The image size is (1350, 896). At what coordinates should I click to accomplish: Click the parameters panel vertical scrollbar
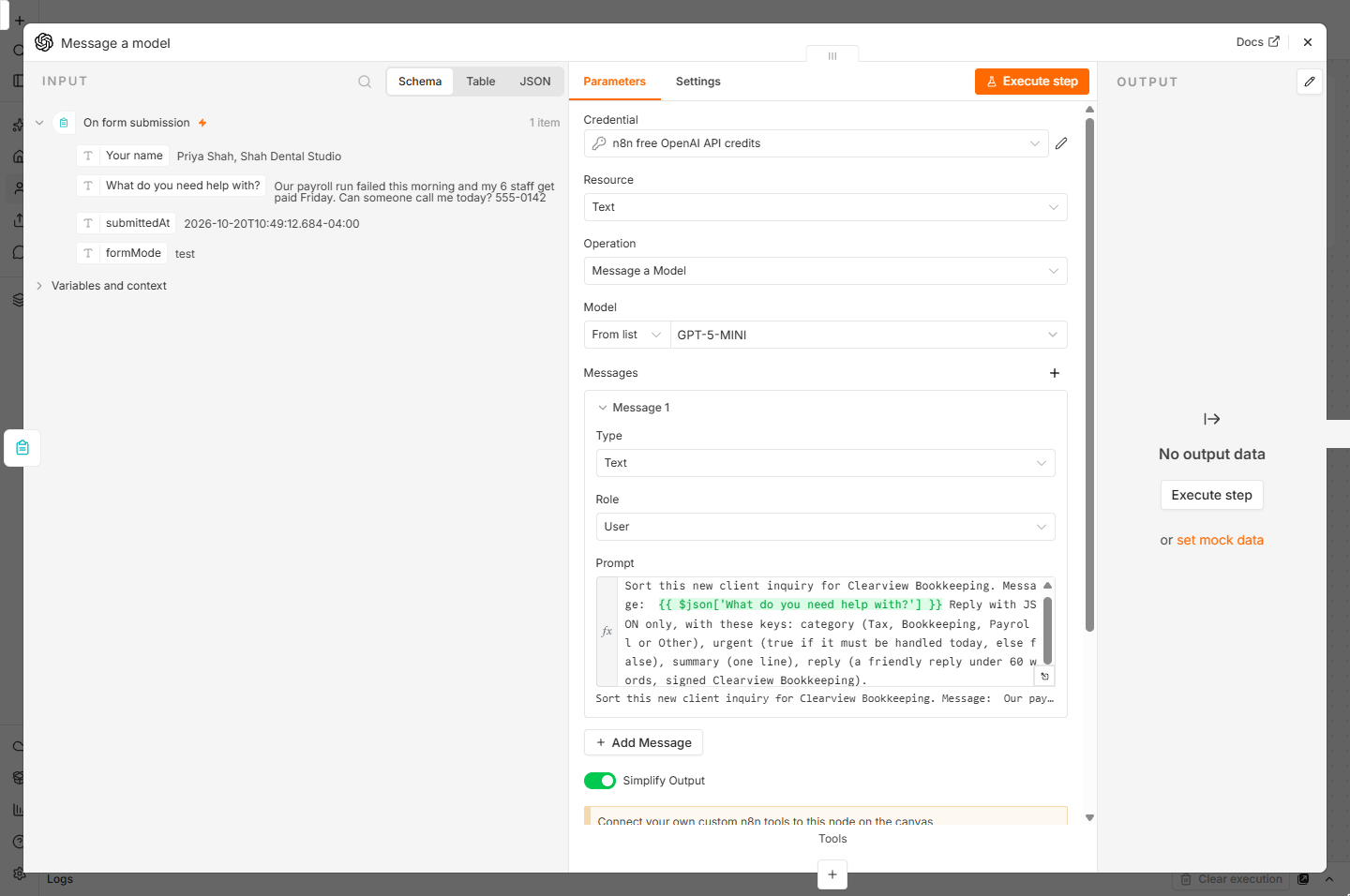1089,375
